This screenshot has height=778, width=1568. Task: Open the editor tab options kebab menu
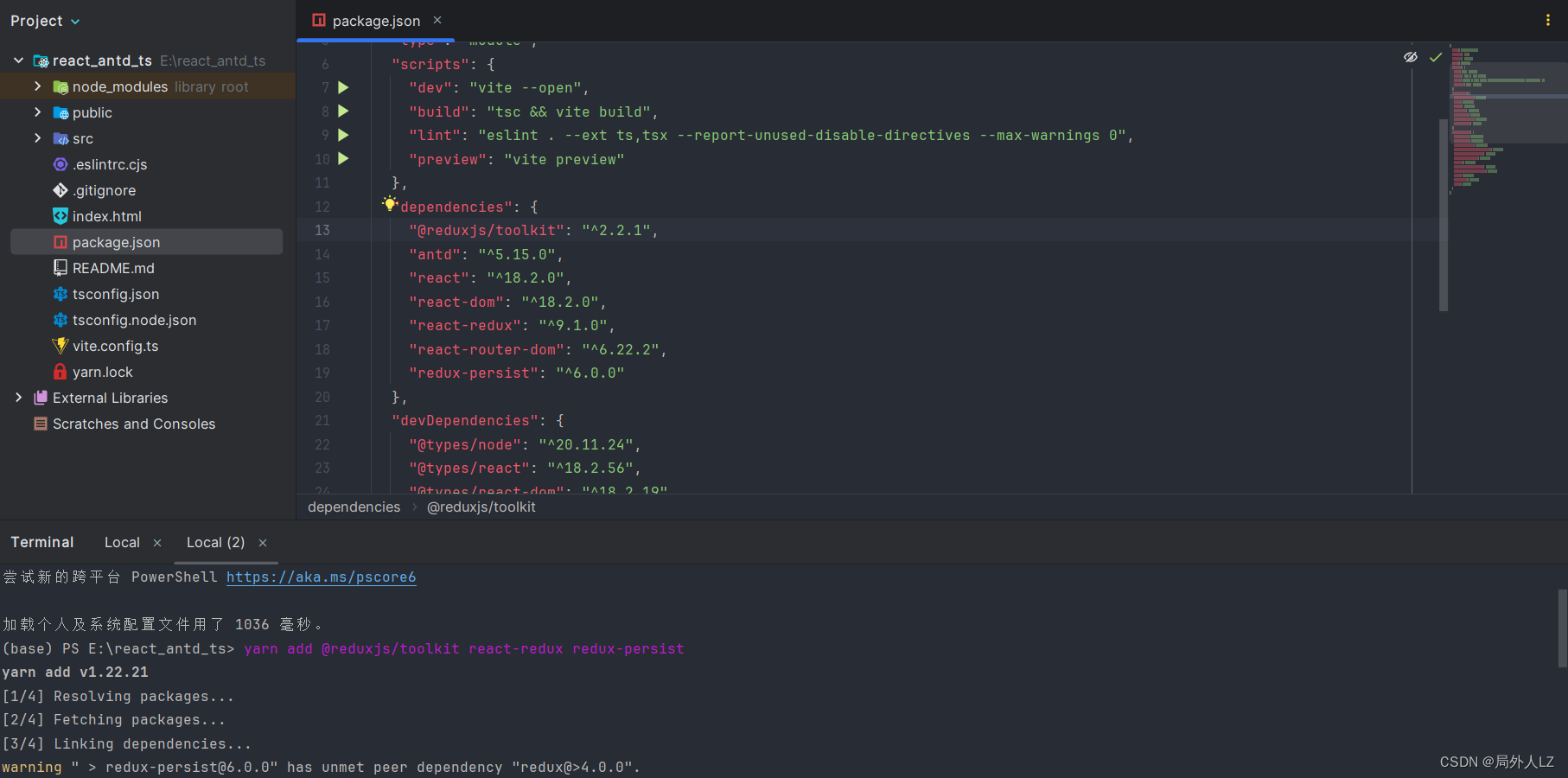pyautogui.click(x=1547, y=20)
